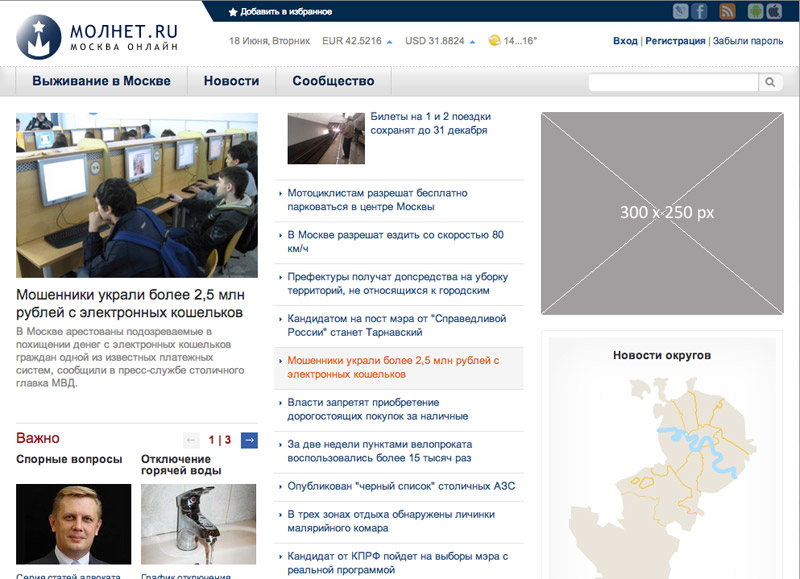Click the Важно section heading

coord(38,438)
